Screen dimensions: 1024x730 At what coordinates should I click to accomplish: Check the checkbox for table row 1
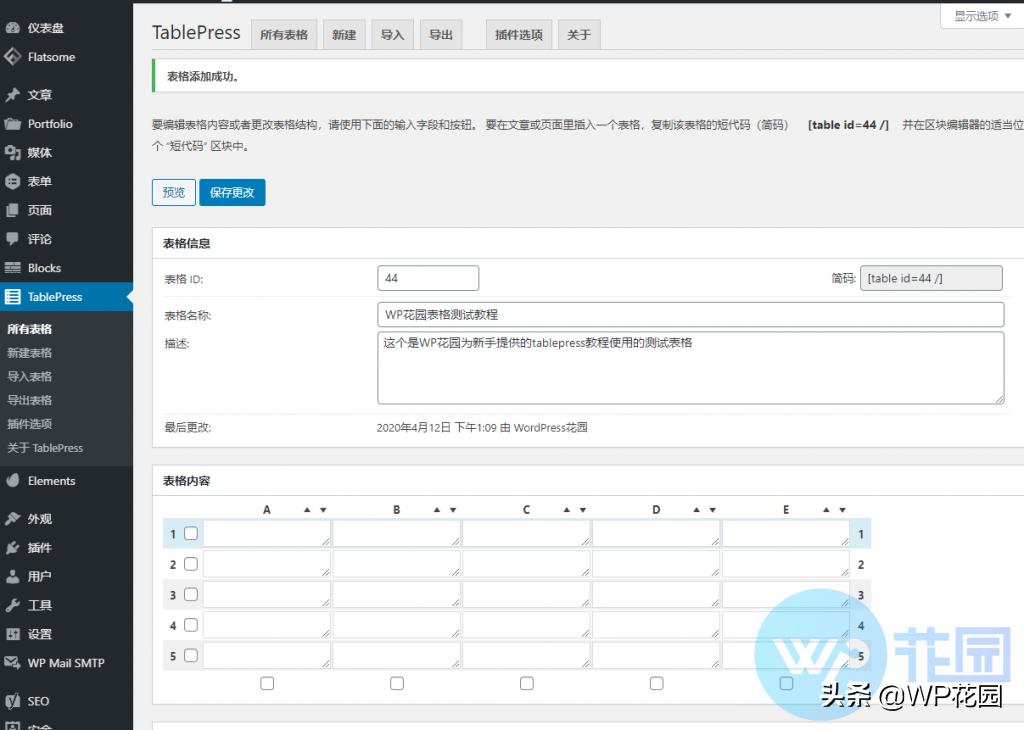191,533
